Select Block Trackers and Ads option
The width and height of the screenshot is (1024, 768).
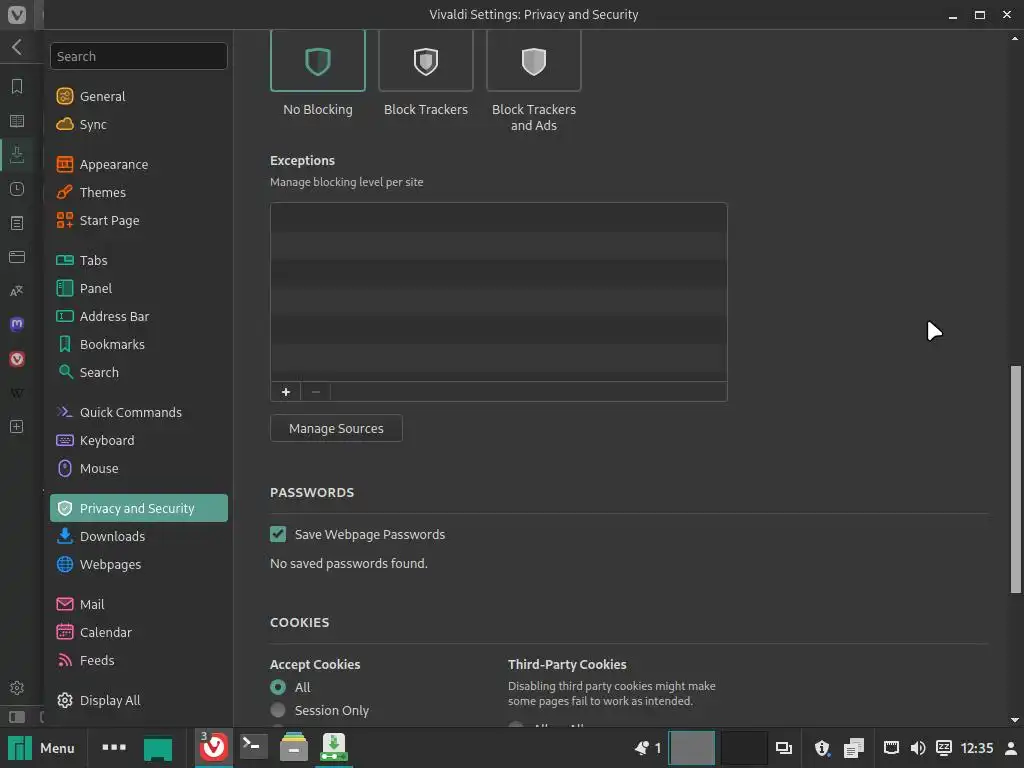(534, 61)
